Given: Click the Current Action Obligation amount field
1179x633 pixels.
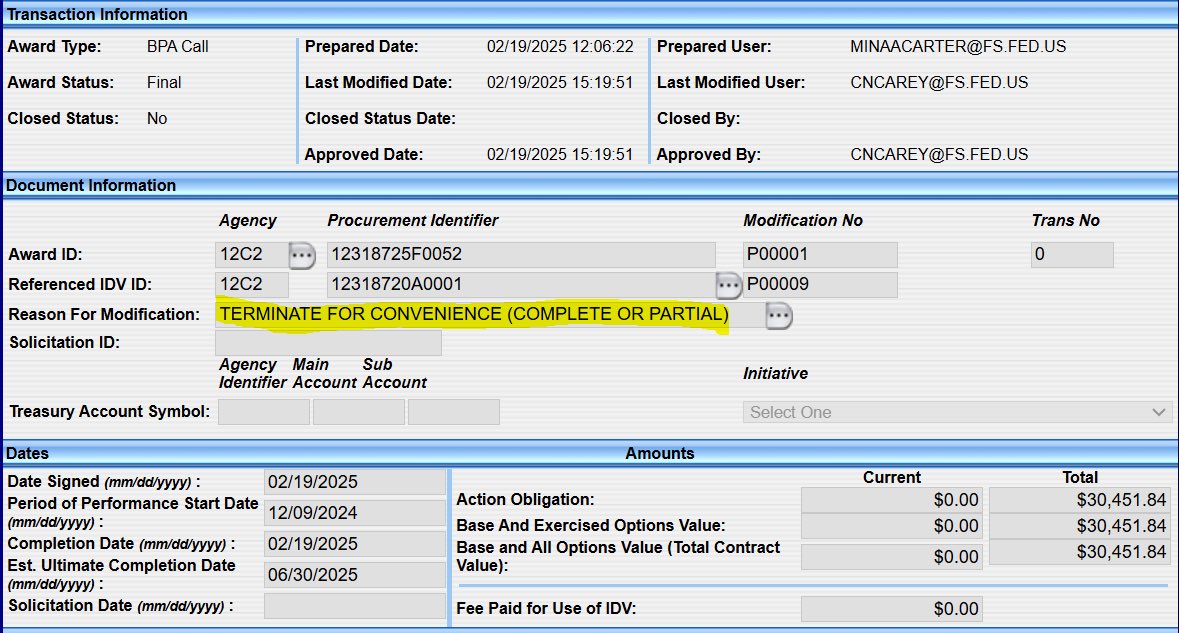Looking at the screenshot, I should pos(891,500).
